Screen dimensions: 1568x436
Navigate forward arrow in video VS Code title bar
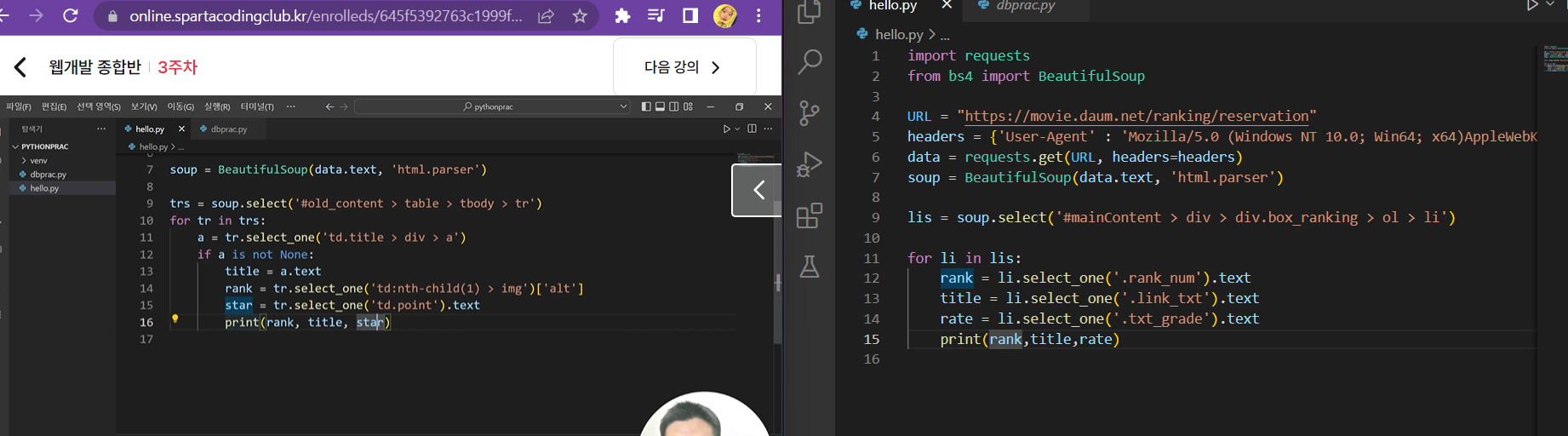[344, 106]
